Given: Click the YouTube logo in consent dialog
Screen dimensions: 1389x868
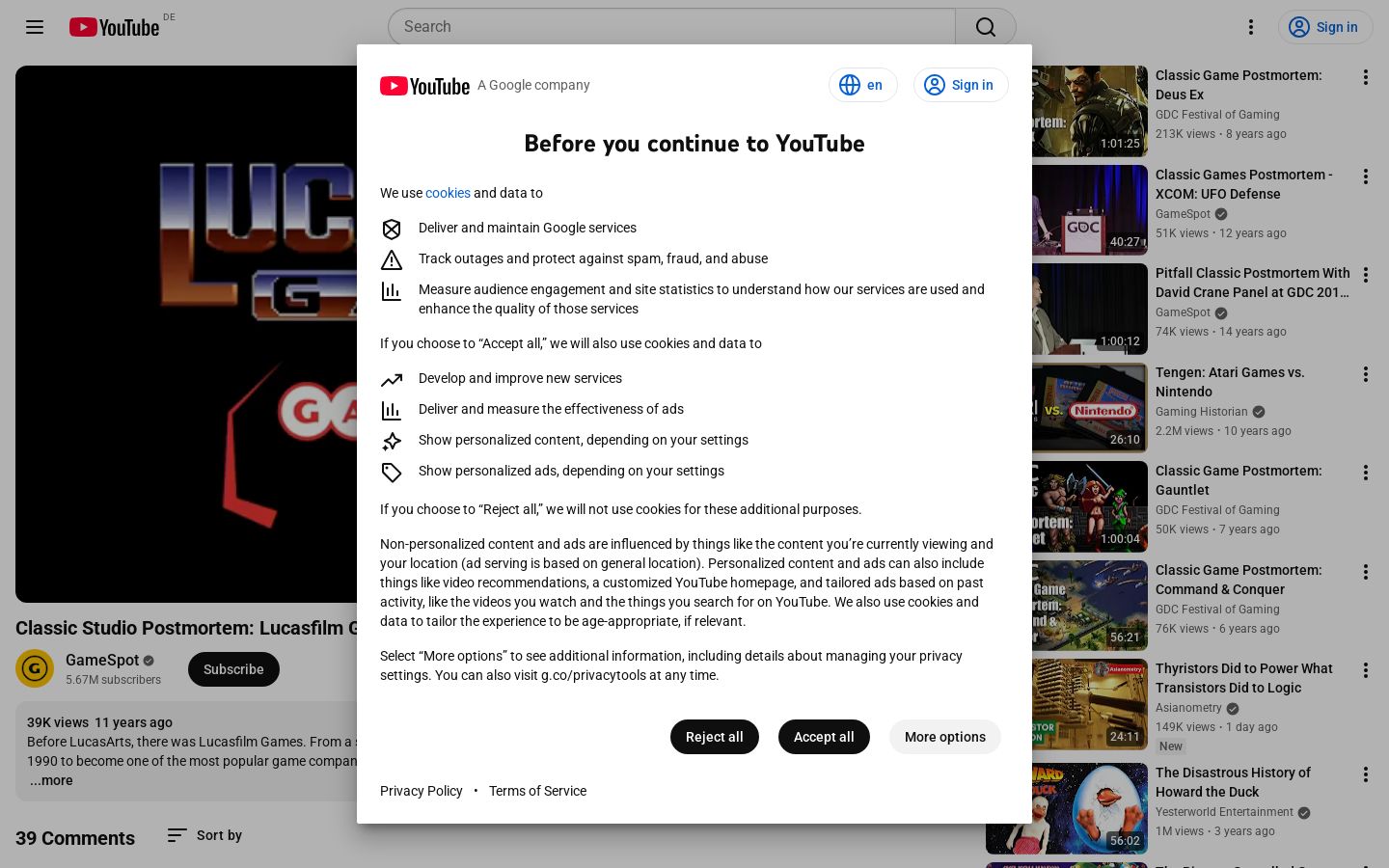Looking at the screenshot, I should (x=424, y=86).
